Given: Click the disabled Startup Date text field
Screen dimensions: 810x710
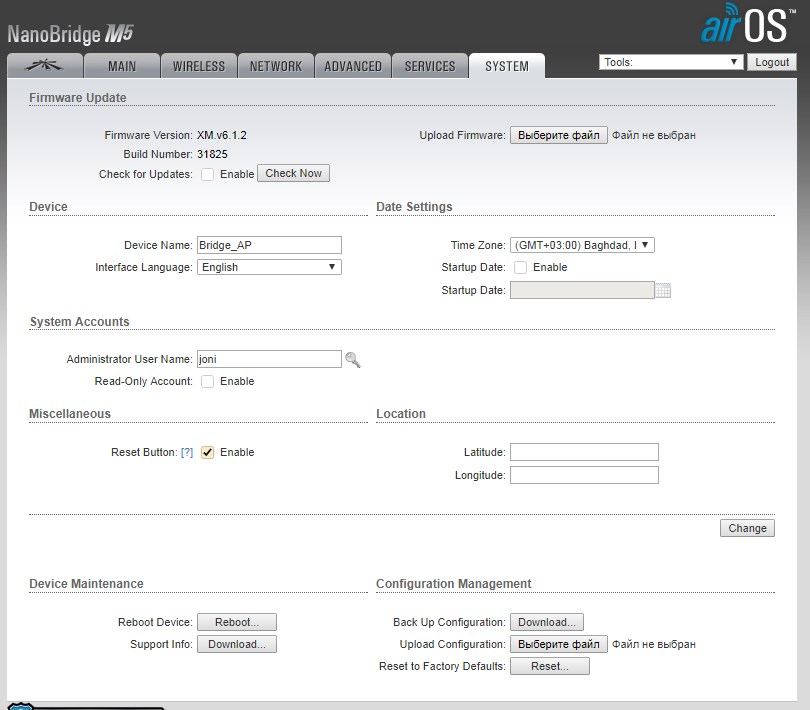Looking at the screenshot, I should (582, 290).
